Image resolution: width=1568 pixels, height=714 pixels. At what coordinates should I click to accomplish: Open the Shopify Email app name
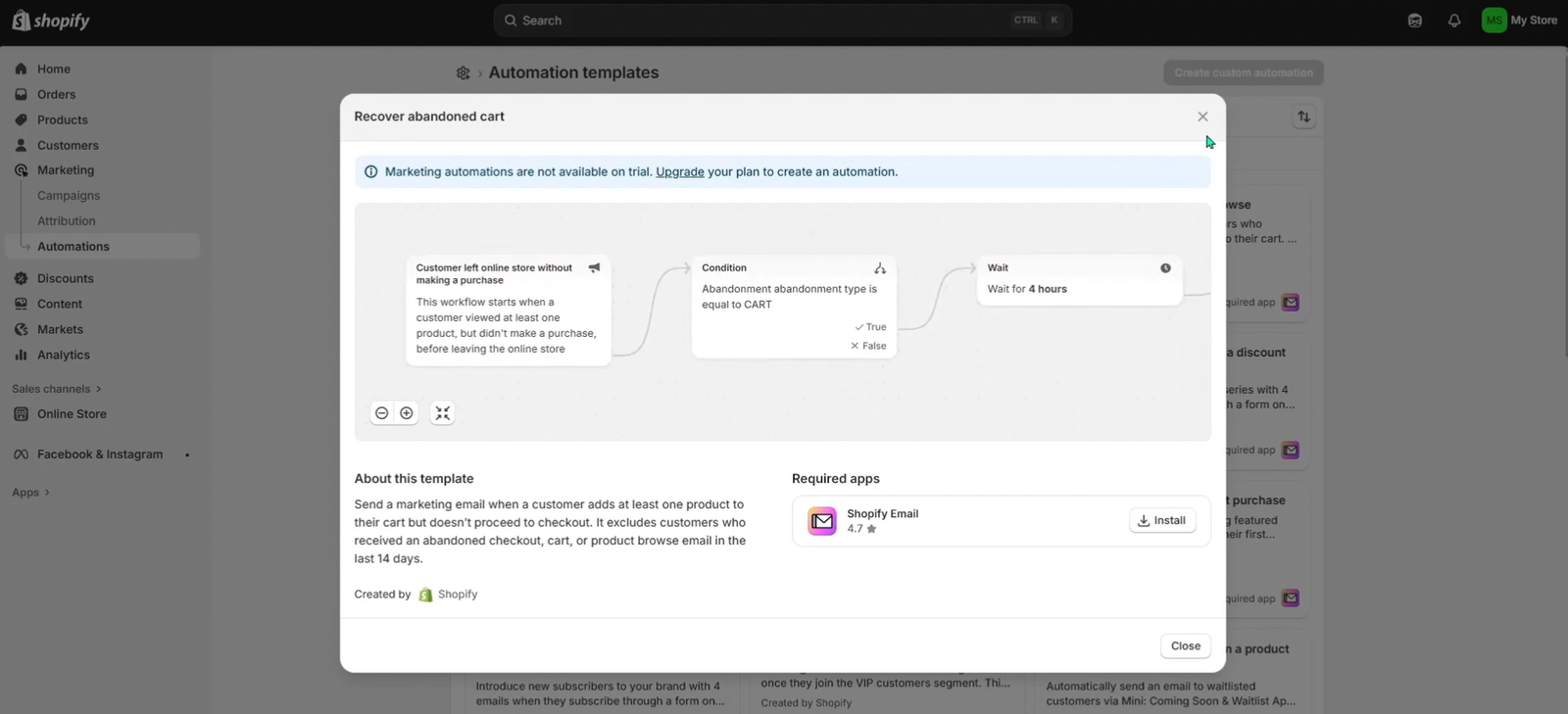tap(883, 513)
